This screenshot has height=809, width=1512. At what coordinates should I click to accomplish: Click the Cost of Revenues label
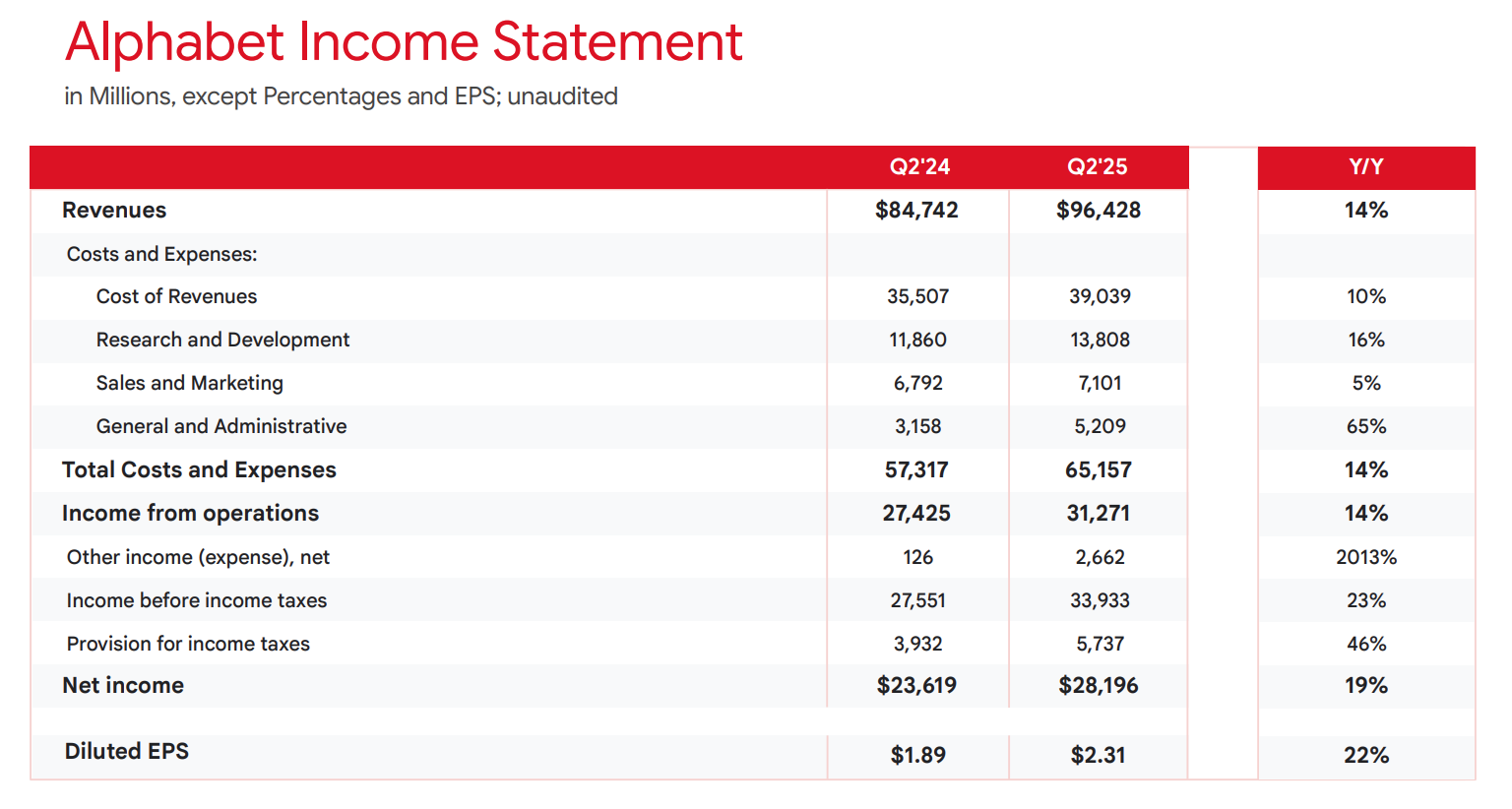(176, 296)
